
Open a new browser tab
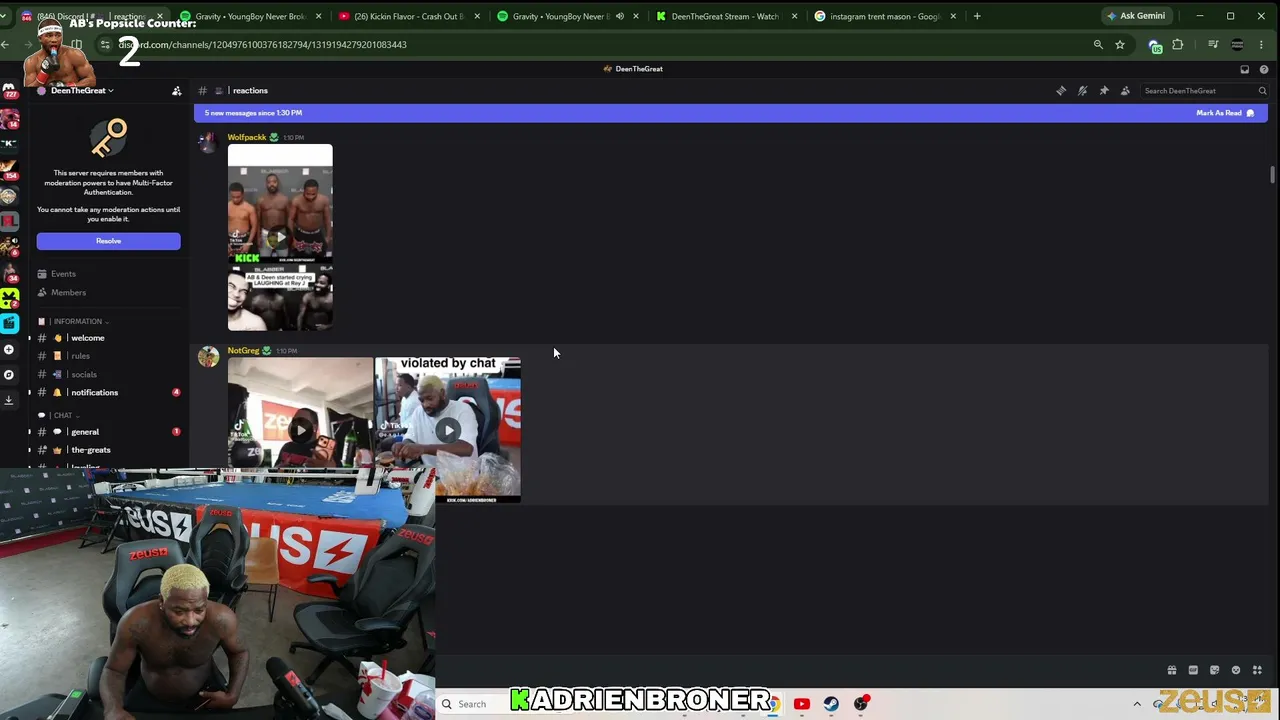pos(977,16)
